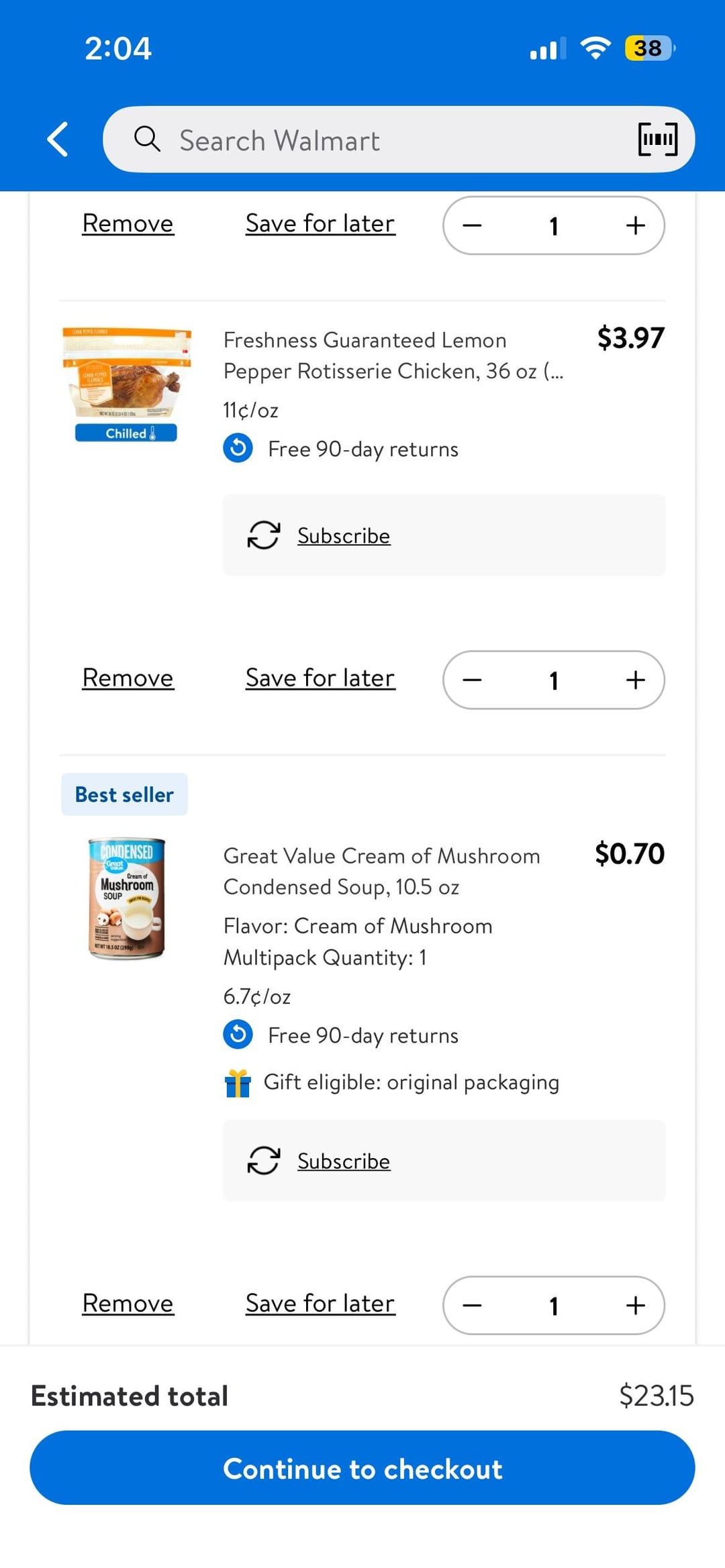
Task: Tap plus on the topmost quantity stepper
Action: (635, 225)
